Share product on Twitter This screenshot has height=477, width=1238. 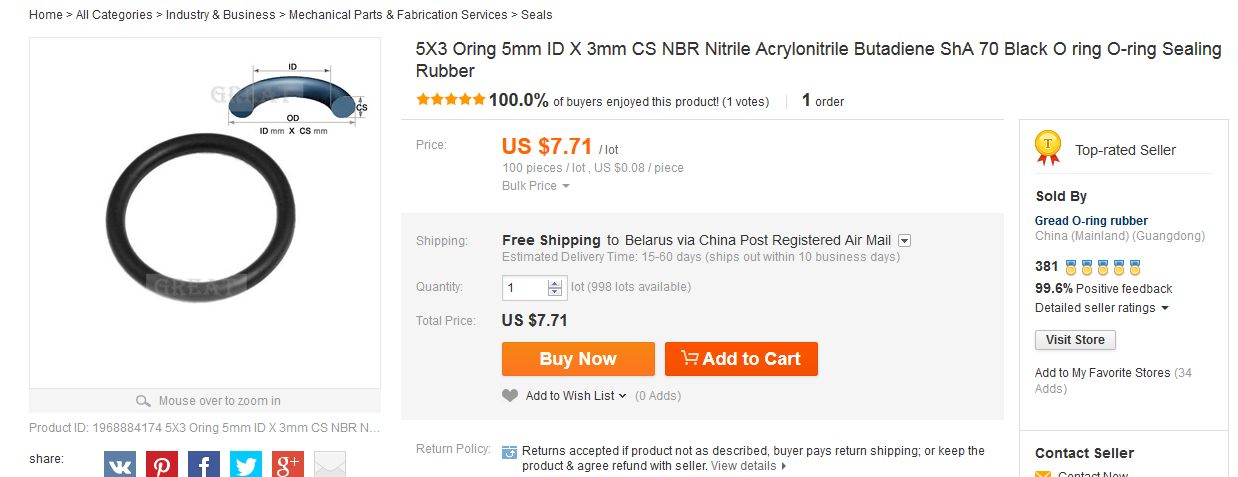(x=246, y=465)
